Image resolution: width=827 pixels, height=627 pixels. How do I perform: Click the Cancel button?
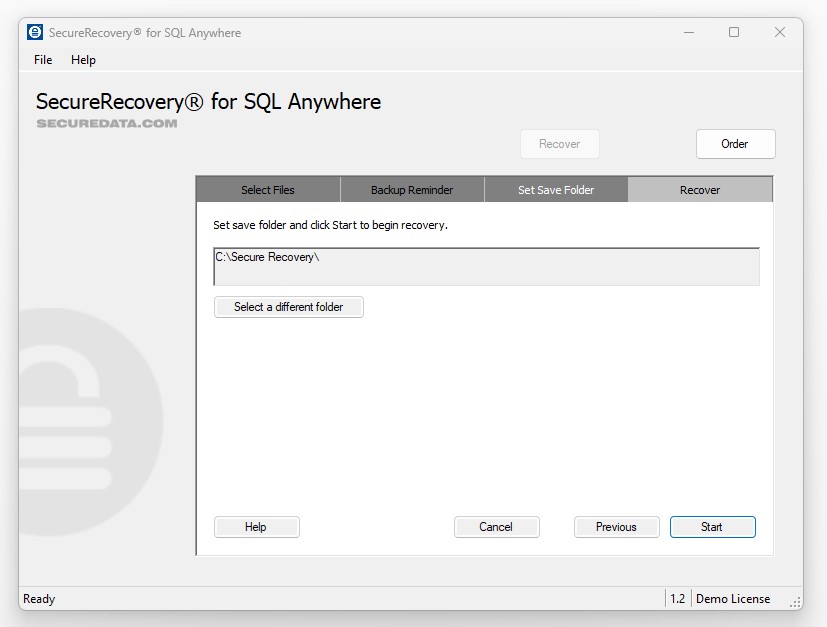click(497, 527)
